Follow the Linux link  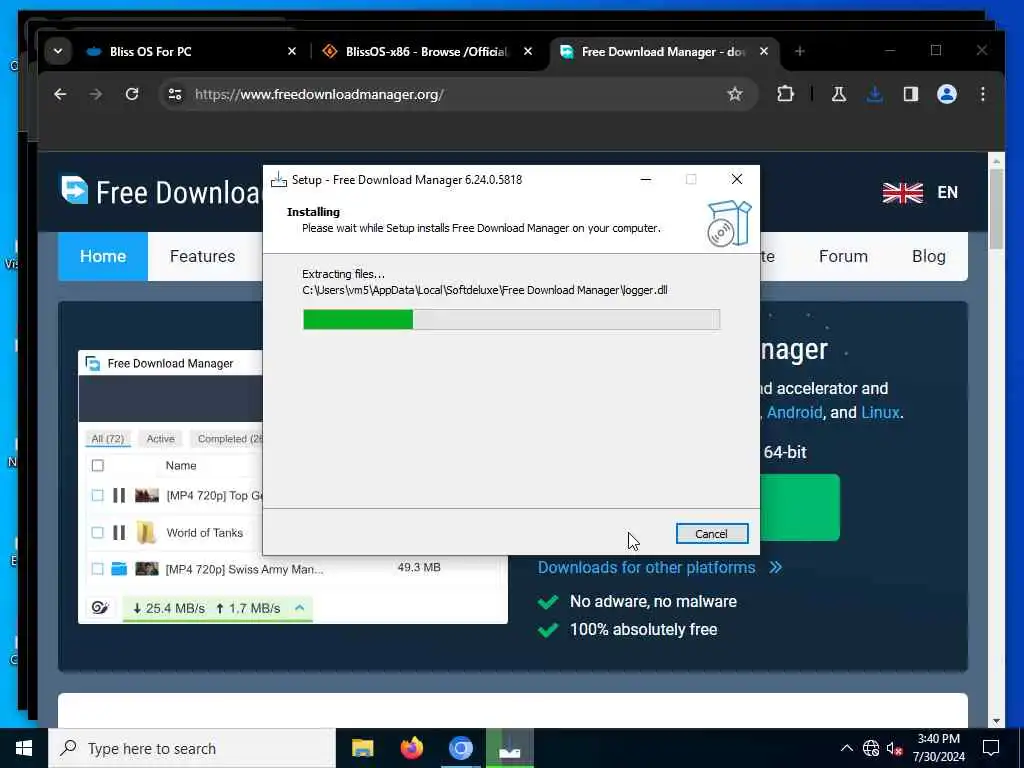click(x=880, y=413)
